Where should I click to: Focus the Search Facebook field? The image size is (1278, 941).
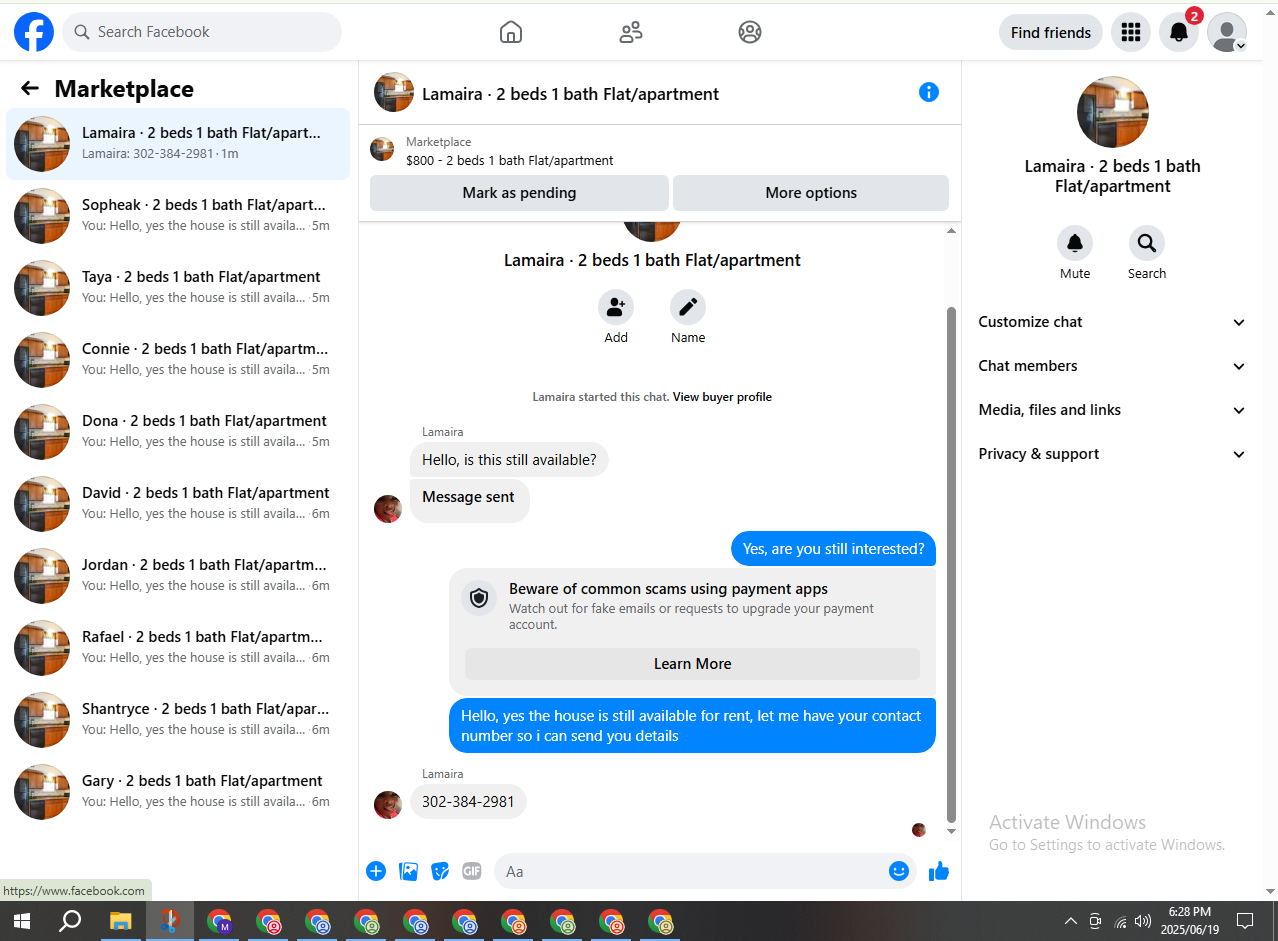click(x=202, y=32)
